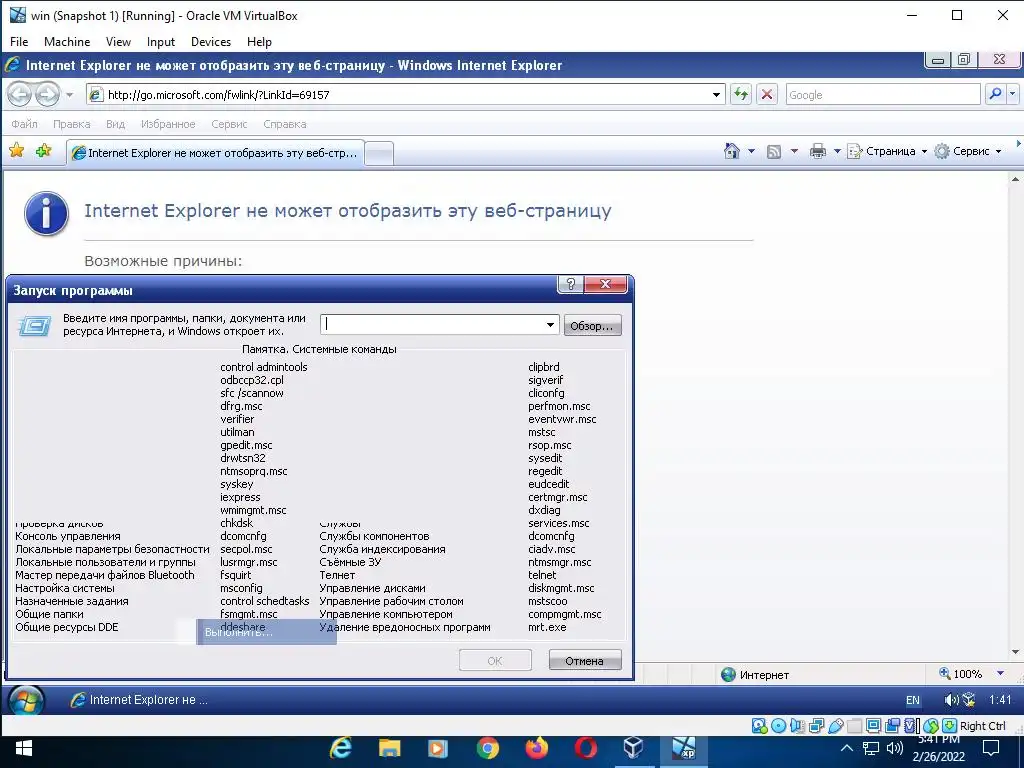Launch Opera from host taskbar
The width and height of the screenshot is (1024, 768).
click(x=586, y=748)
